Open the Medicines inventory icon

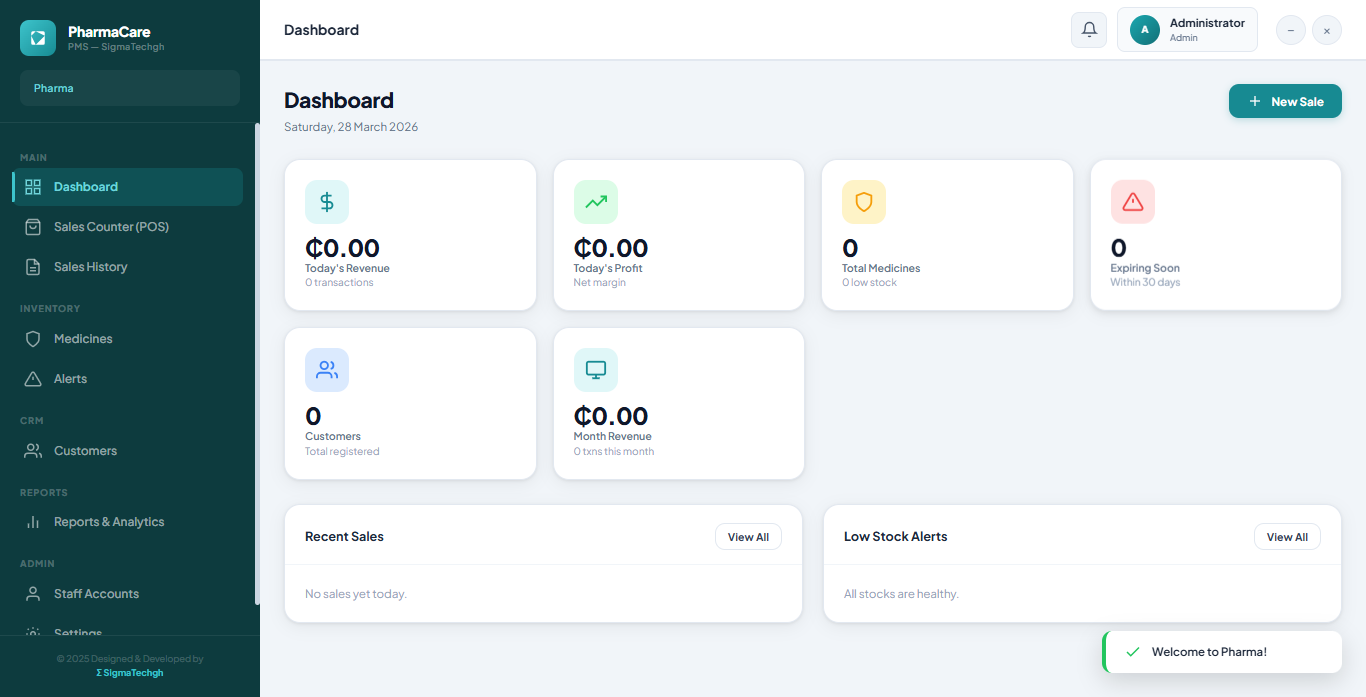click(34, 339)
